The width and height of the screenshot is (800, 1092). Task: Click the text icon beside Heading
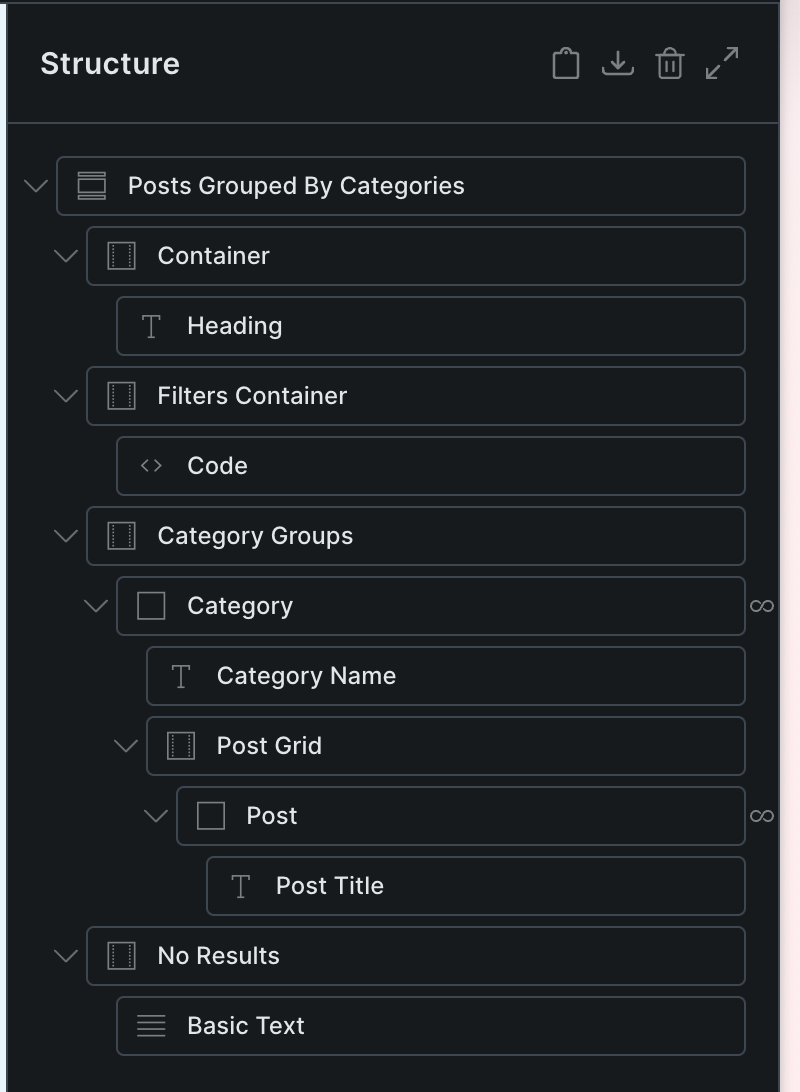click(151, 326)
